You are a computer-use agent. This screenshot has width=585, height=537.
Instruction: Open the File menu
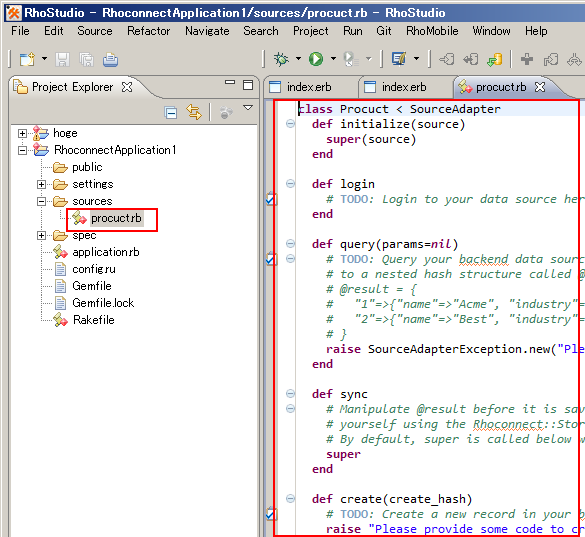(20, 31)
